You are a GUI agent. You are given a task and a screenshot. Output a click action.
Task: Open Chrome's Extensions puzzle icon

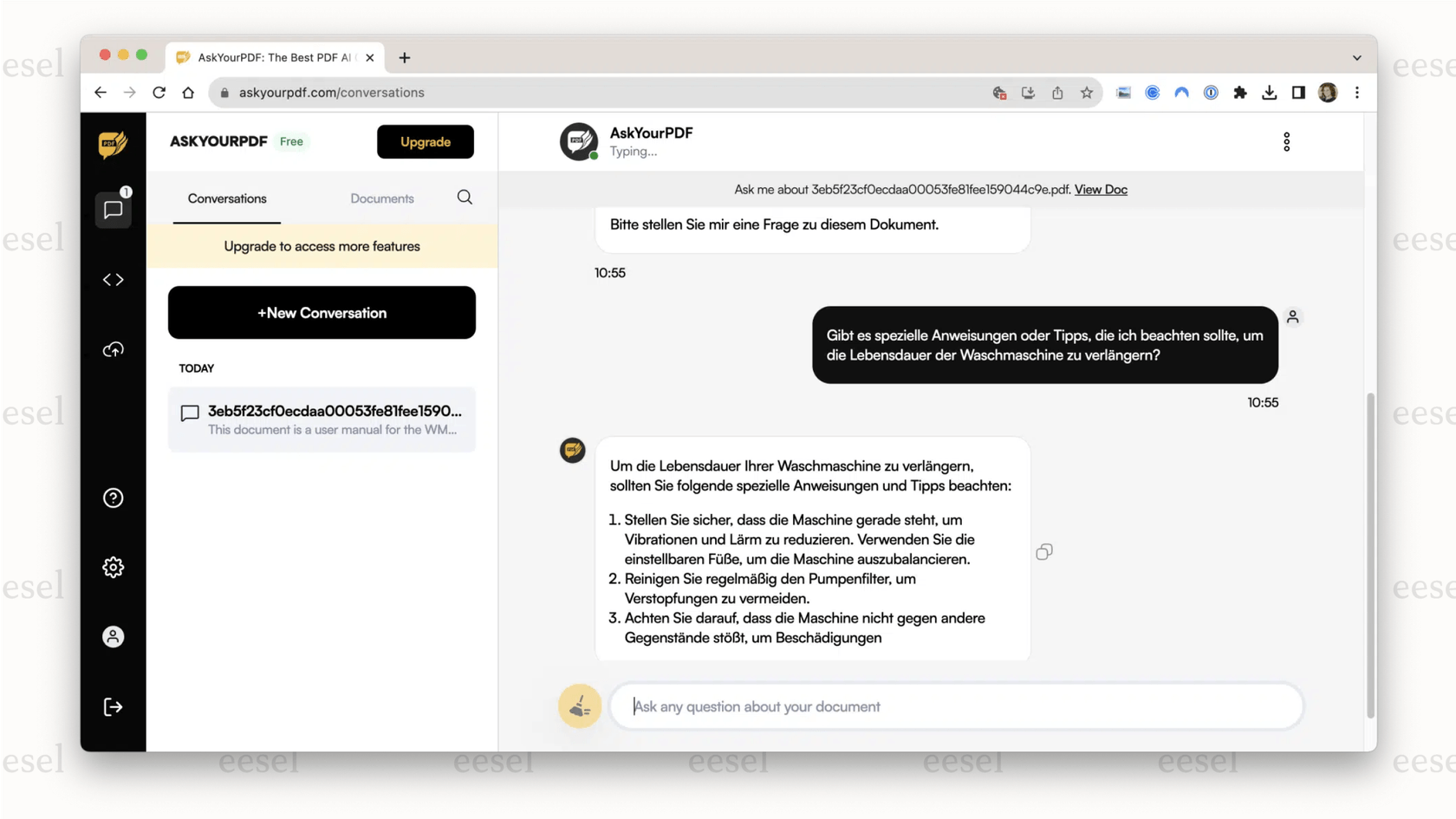point(1239,92)
